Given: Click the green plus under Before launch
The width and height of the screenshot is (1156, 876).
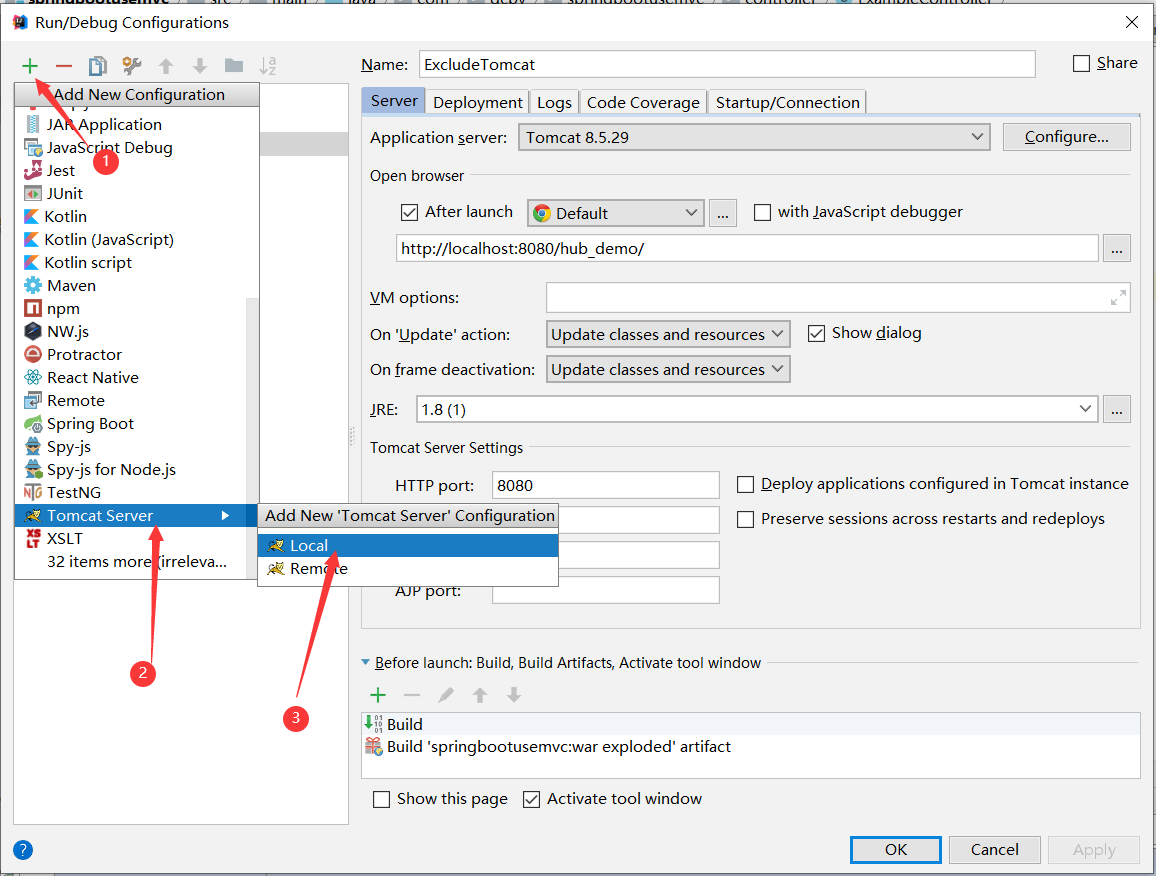Looking at the screenshot, I should [x=377, y=695].
